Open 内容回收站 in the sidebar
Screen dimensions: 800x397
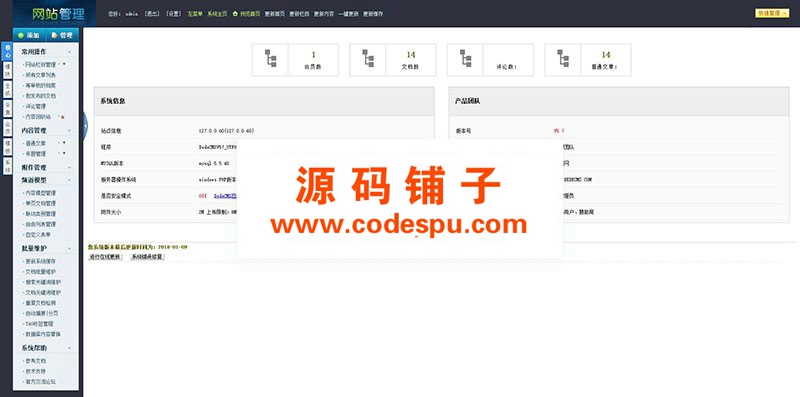38,117
